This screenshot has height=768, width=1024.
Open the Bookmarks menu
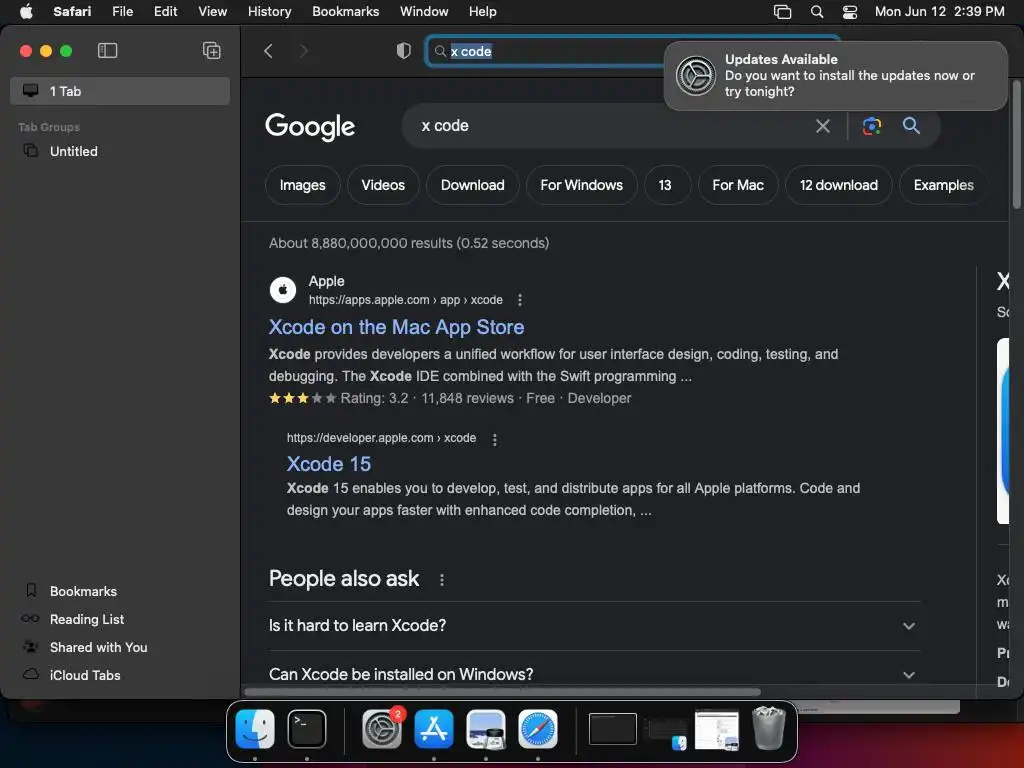[x=345, y=12]
